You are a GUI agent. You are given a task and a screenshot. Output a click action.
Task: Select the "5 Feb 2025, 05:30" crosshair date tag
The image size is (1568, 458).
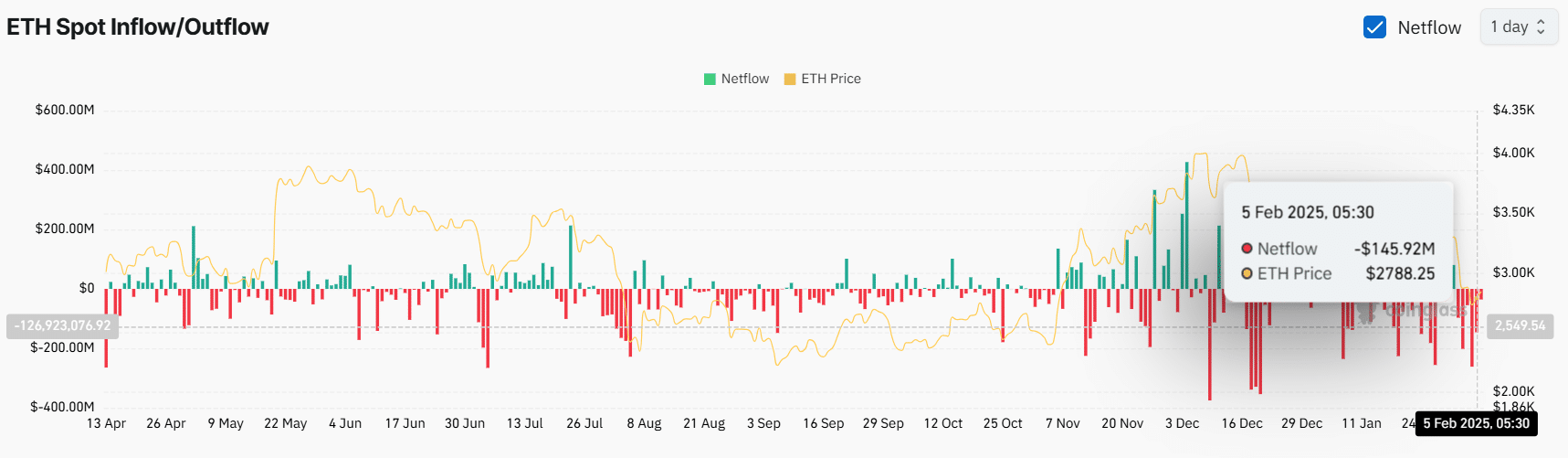1476,423
